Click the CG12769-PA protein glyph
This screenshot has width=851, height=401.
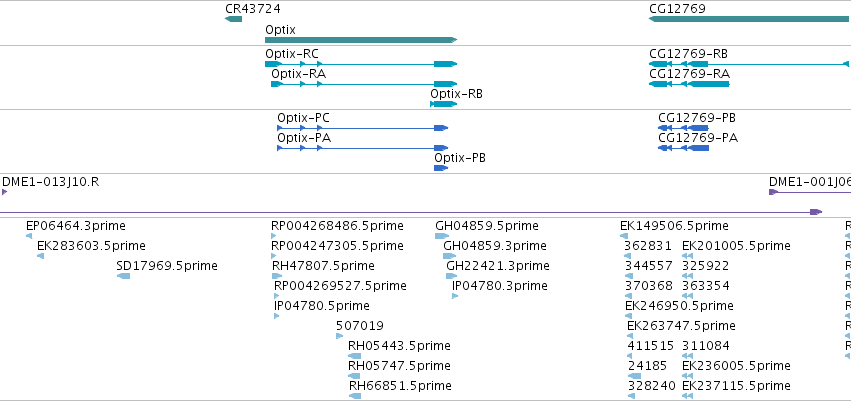pyautogui.click(x=683, y=148)
